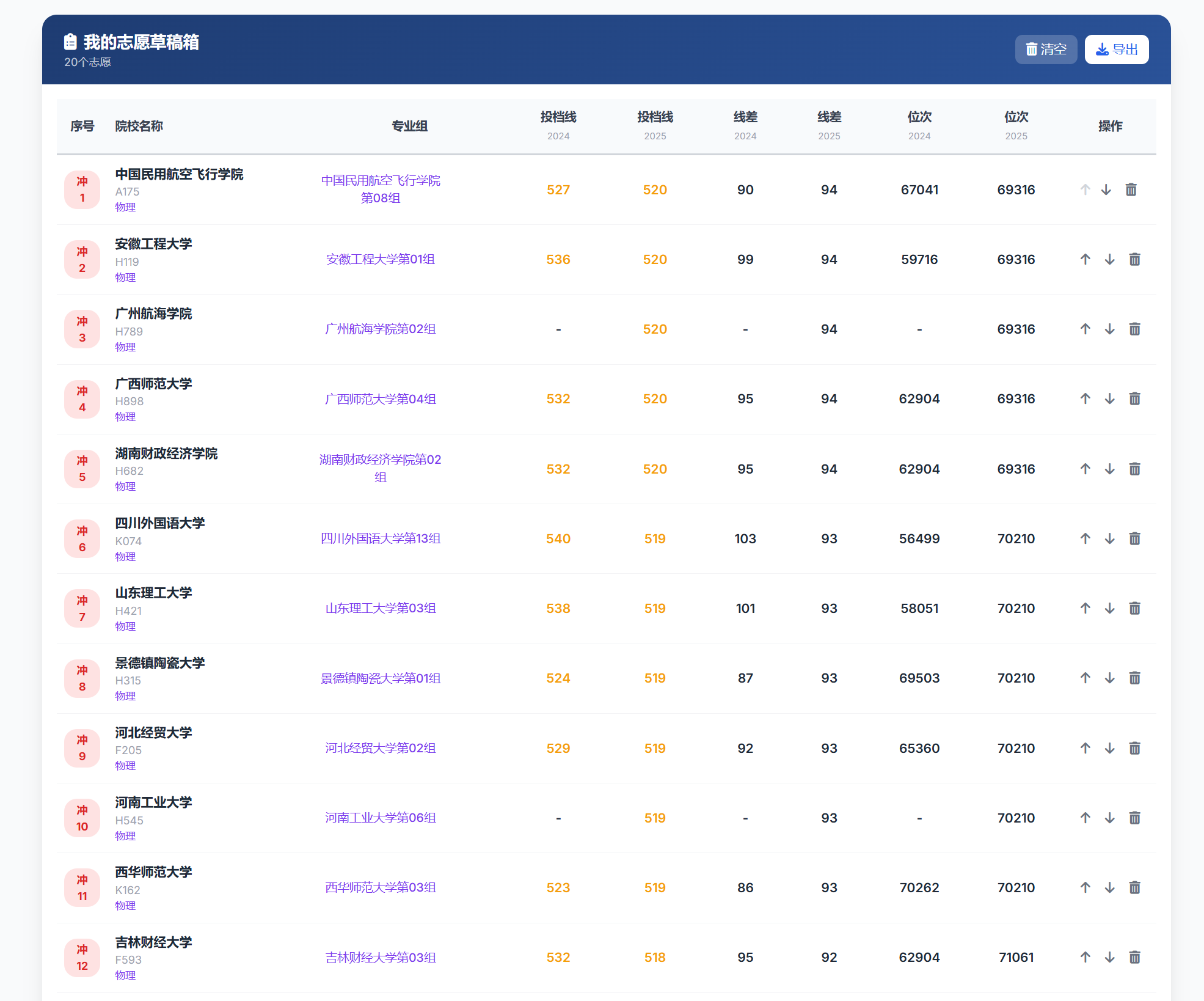This screenshot has width=1204, height=1001.
Task: Move 河北经贸大学 down one position
Action: 1110,749
